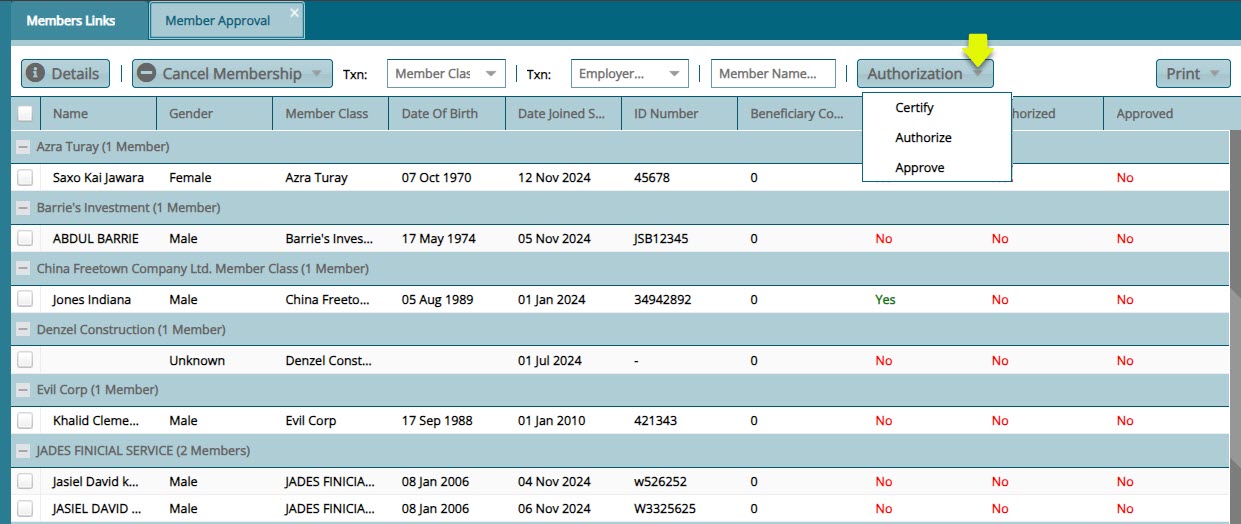
Task: Click the Details button info icon
Action: pos(35,73)
